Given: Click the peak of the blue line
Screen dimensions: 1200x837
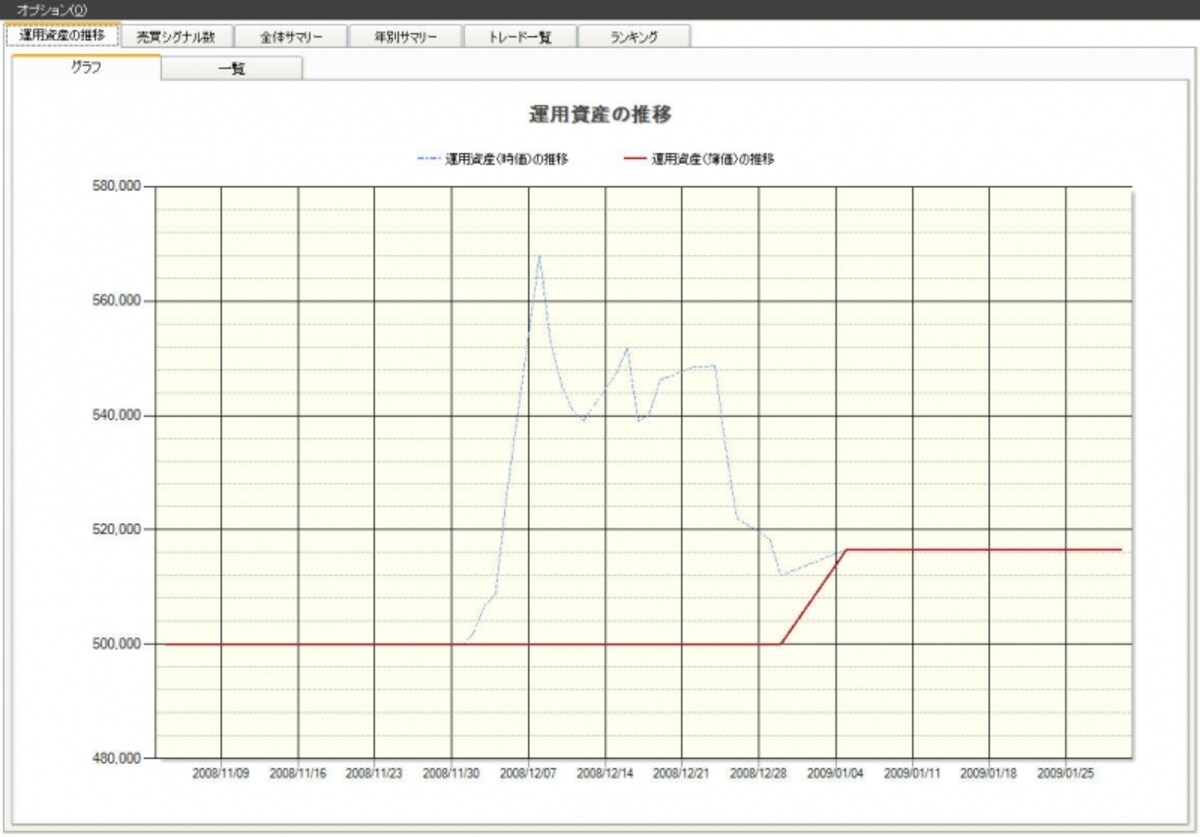Looking at the screenshot, I should 539,256.
